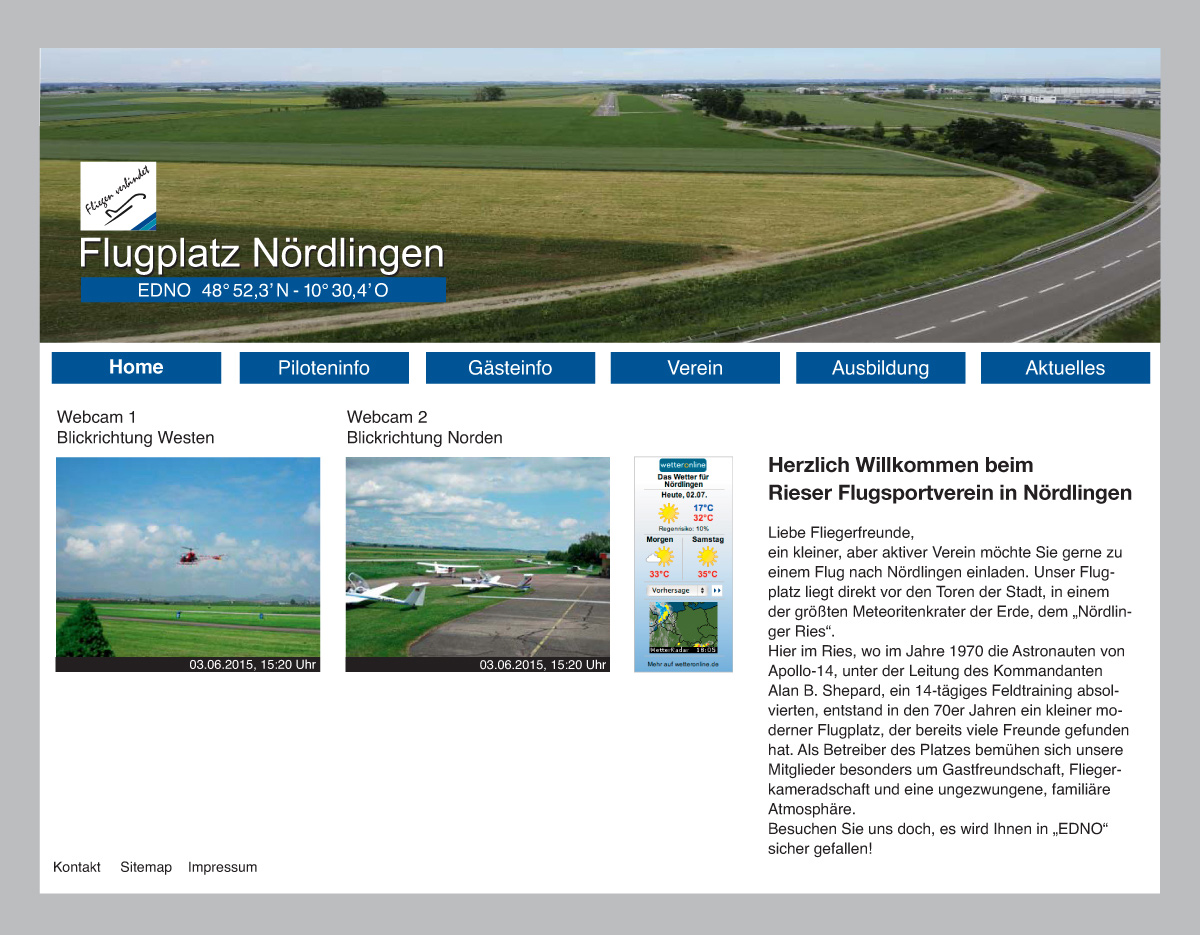The width and height of the screenshot is (1200, 935).
Task: Follow the 'Mehr auf wetteronline.de' link
Action: pos(683,664)
